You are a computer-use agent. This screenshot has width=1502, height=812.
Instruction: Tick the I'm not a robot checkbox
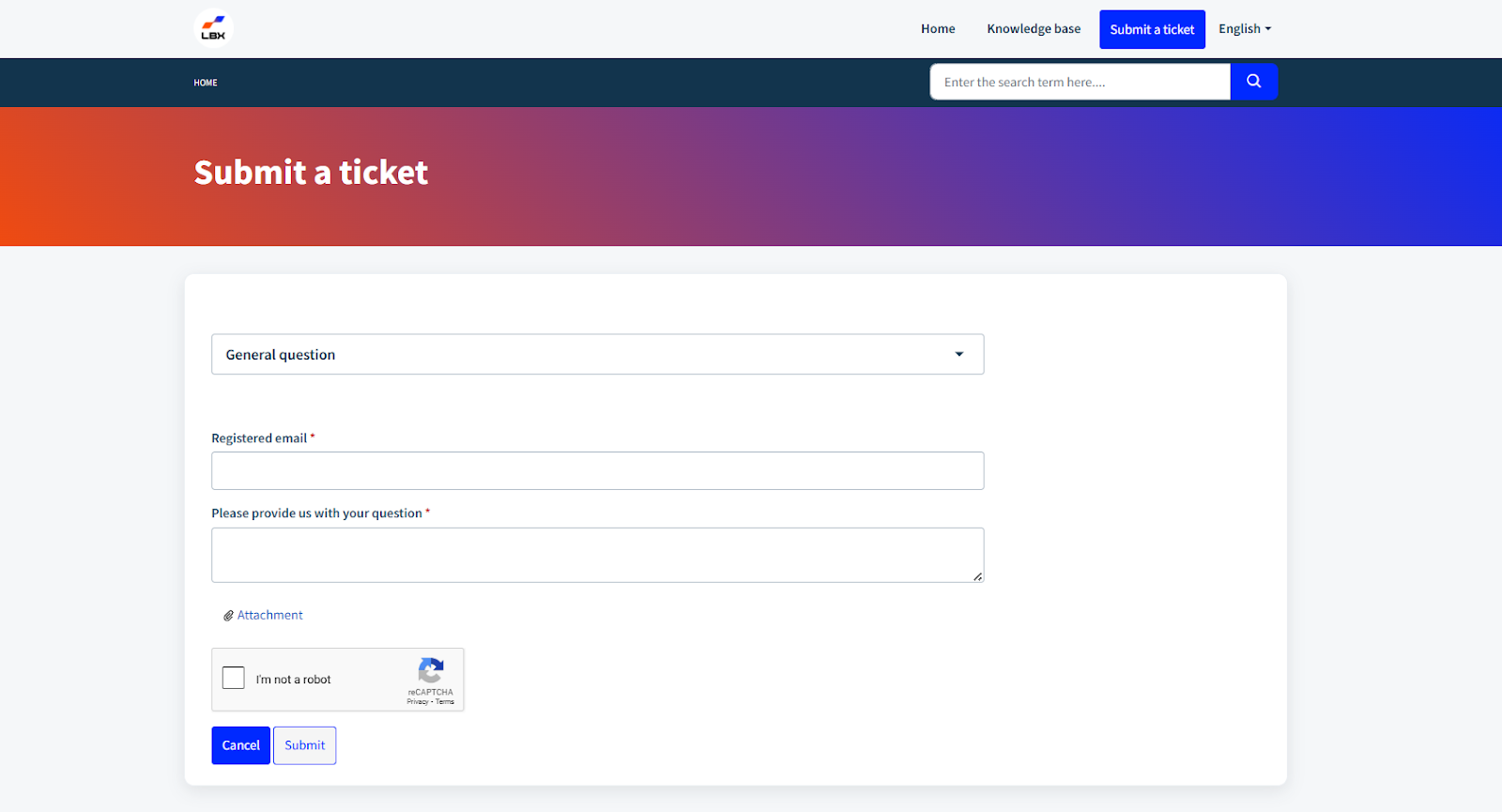click(x=234, y=678)
